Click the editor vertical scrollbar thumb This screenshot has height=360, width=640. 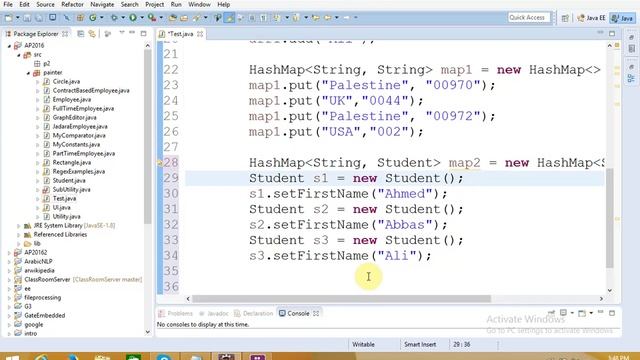[x=610, y=218]
